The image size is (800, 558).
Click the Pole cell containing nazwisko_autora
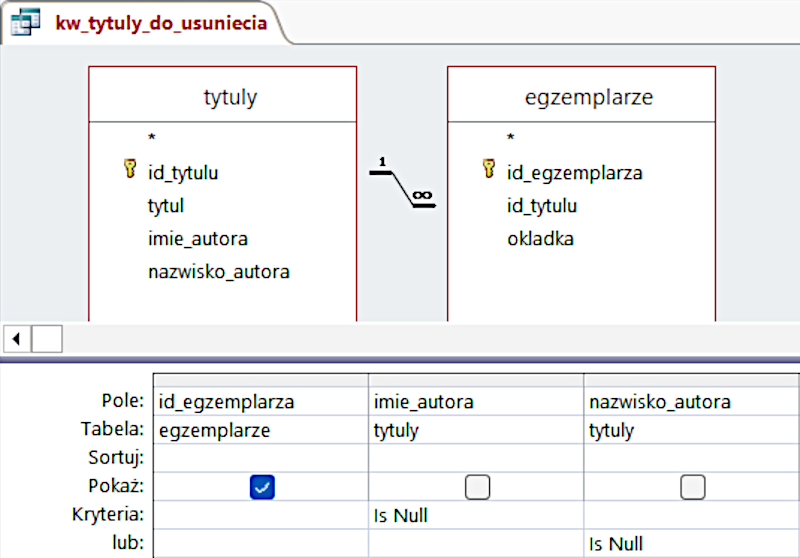[692, 401]
